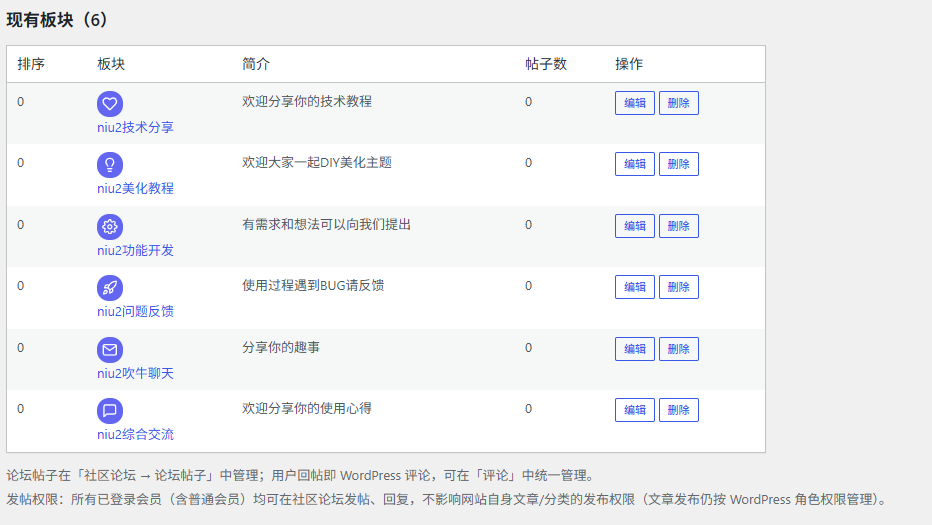Select the description 分享你的趣事
Screen dimensions: 932x525
[x=281, y=348]
